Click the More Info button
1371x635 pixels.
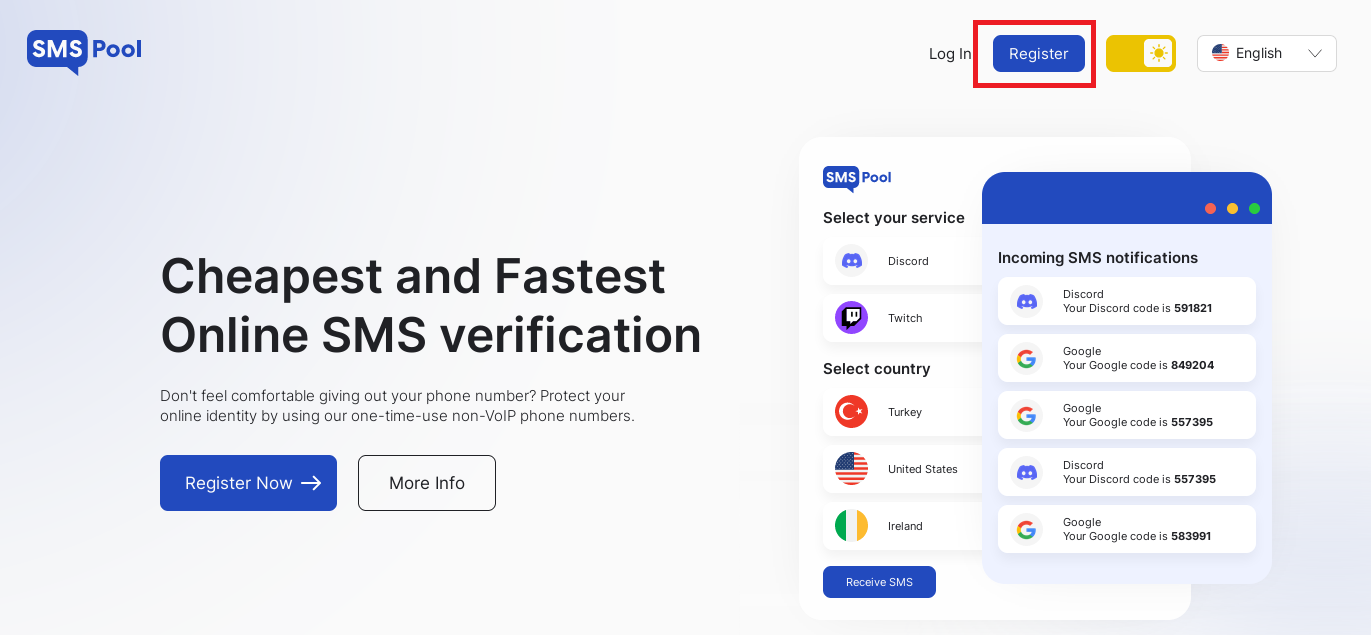(x=427, y=483)
